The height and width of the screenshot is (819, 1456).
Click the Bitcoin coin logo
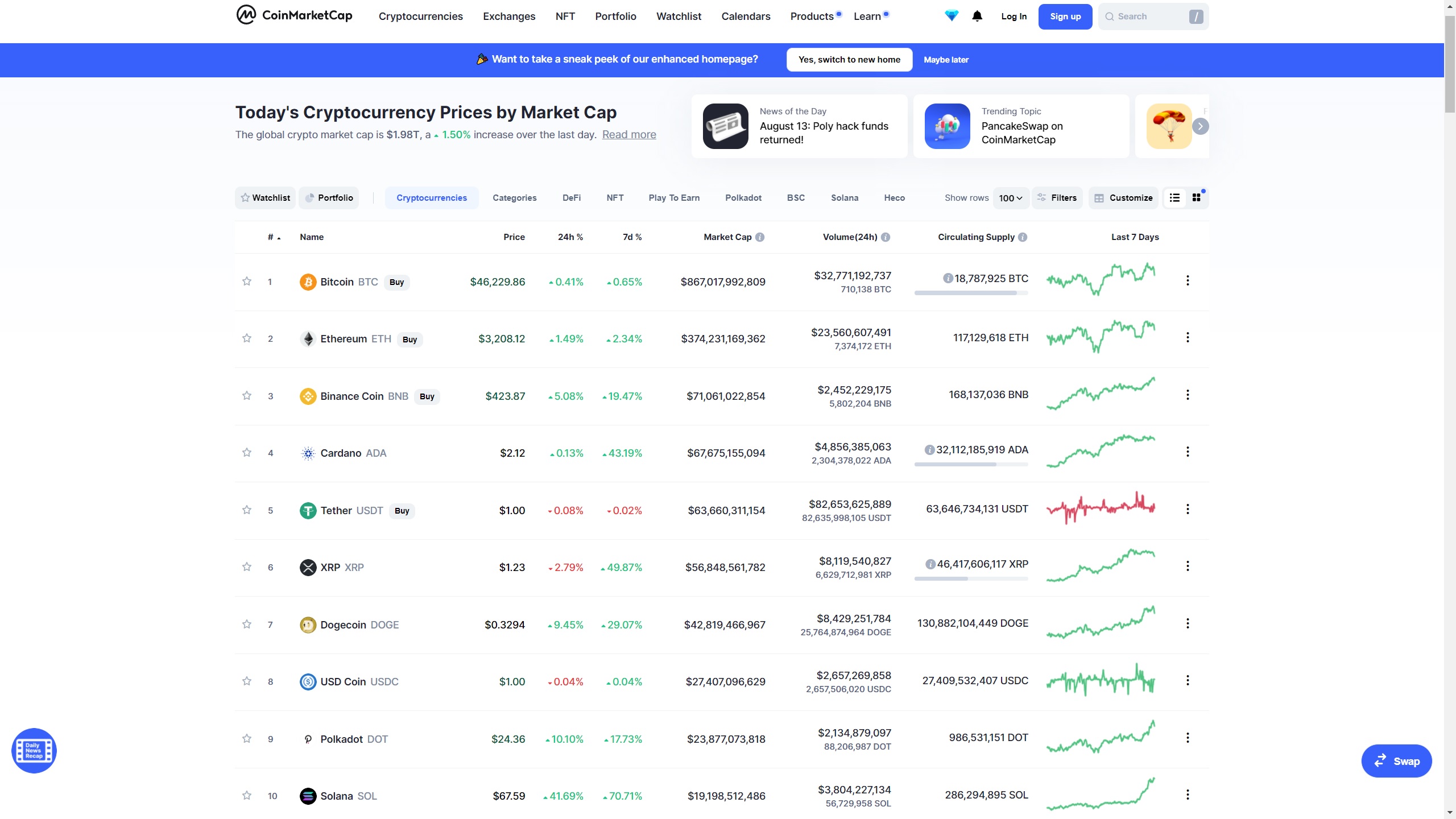tap(308, 282)
